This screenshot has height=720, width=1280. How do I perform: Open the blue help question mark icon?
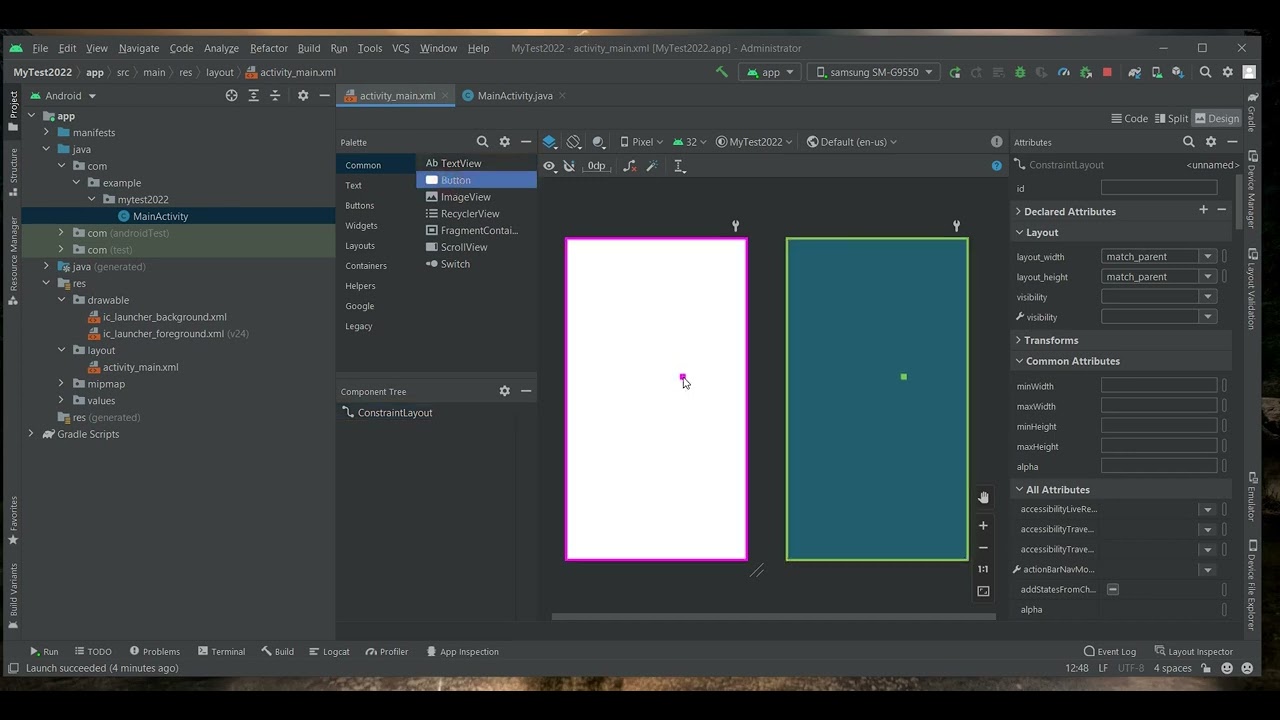click(996, 166)
